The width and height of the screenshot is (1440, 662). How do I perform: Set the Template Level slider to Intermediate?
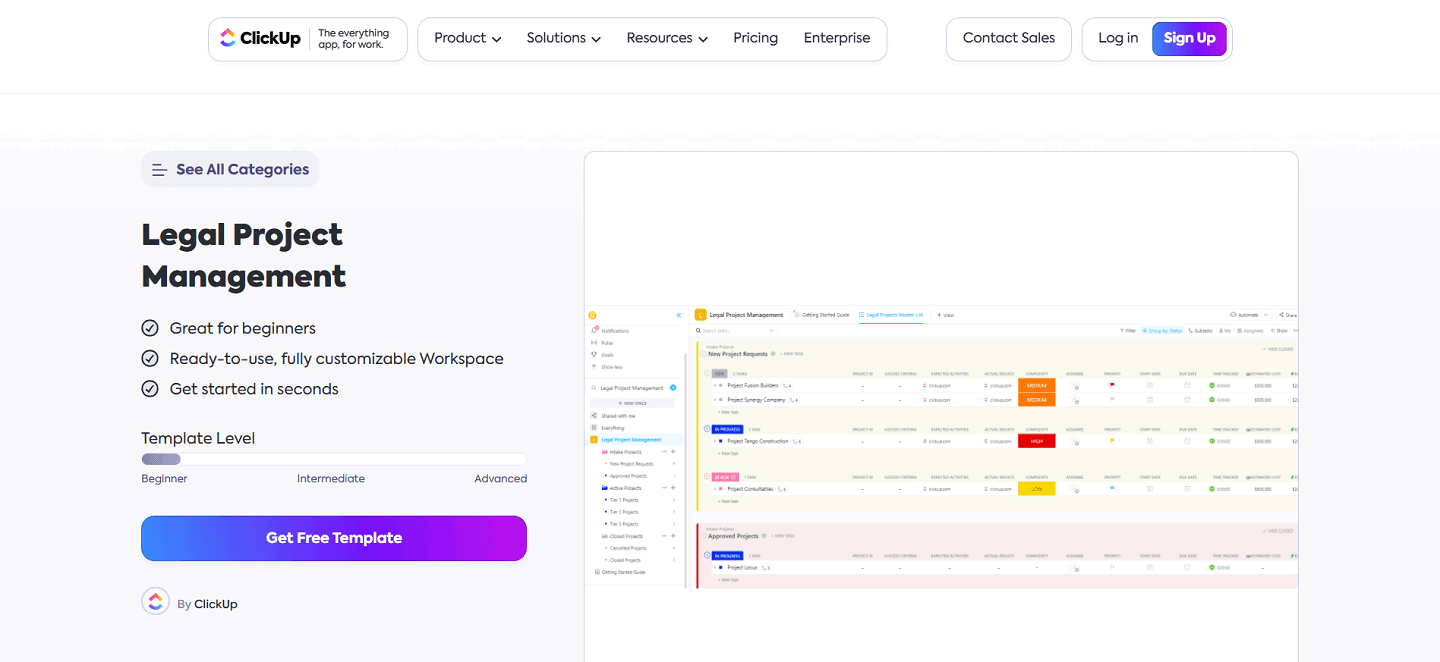(x=333, y=459)
